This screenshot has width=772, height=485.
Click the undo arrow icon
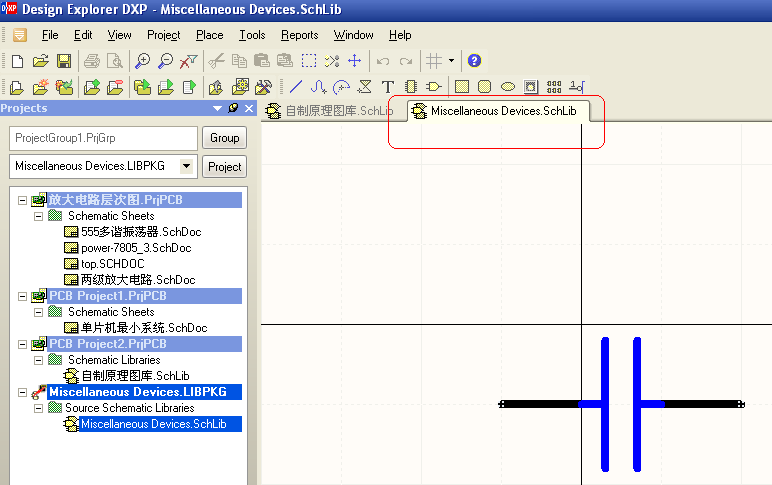pyautogui.click(x=383, y=61)
